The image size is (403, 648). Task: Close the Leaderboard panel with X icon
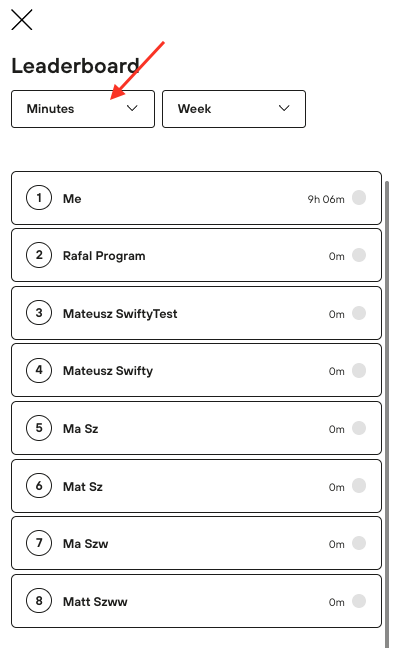(x=21, y=20)
